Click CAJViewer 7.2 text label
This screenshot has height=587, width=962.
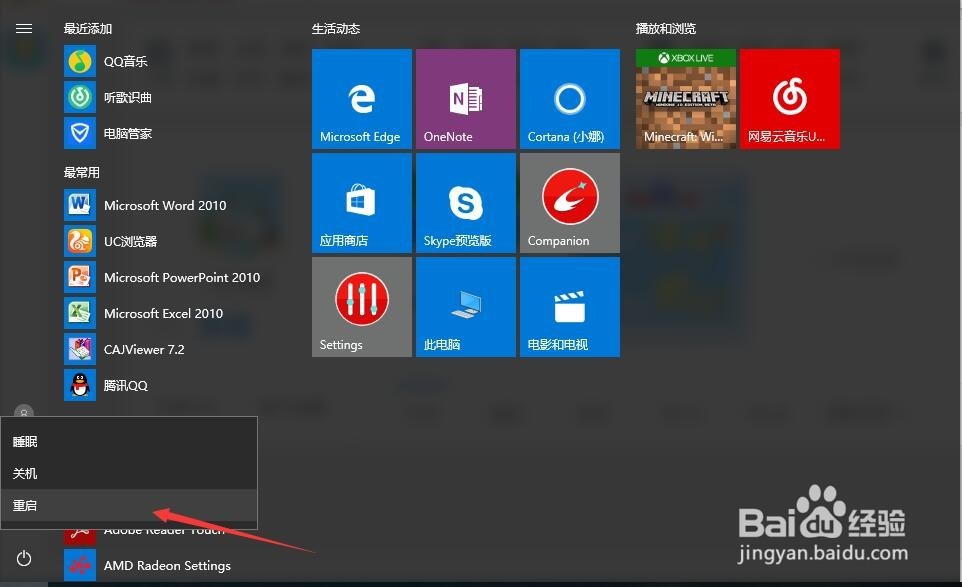tap(144, 350)
